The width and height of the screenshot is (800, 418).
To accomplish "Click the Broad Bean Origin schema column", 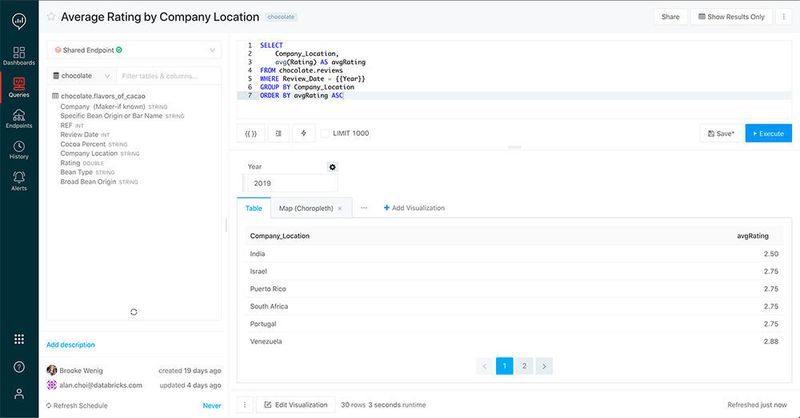I will click(99, 182).
